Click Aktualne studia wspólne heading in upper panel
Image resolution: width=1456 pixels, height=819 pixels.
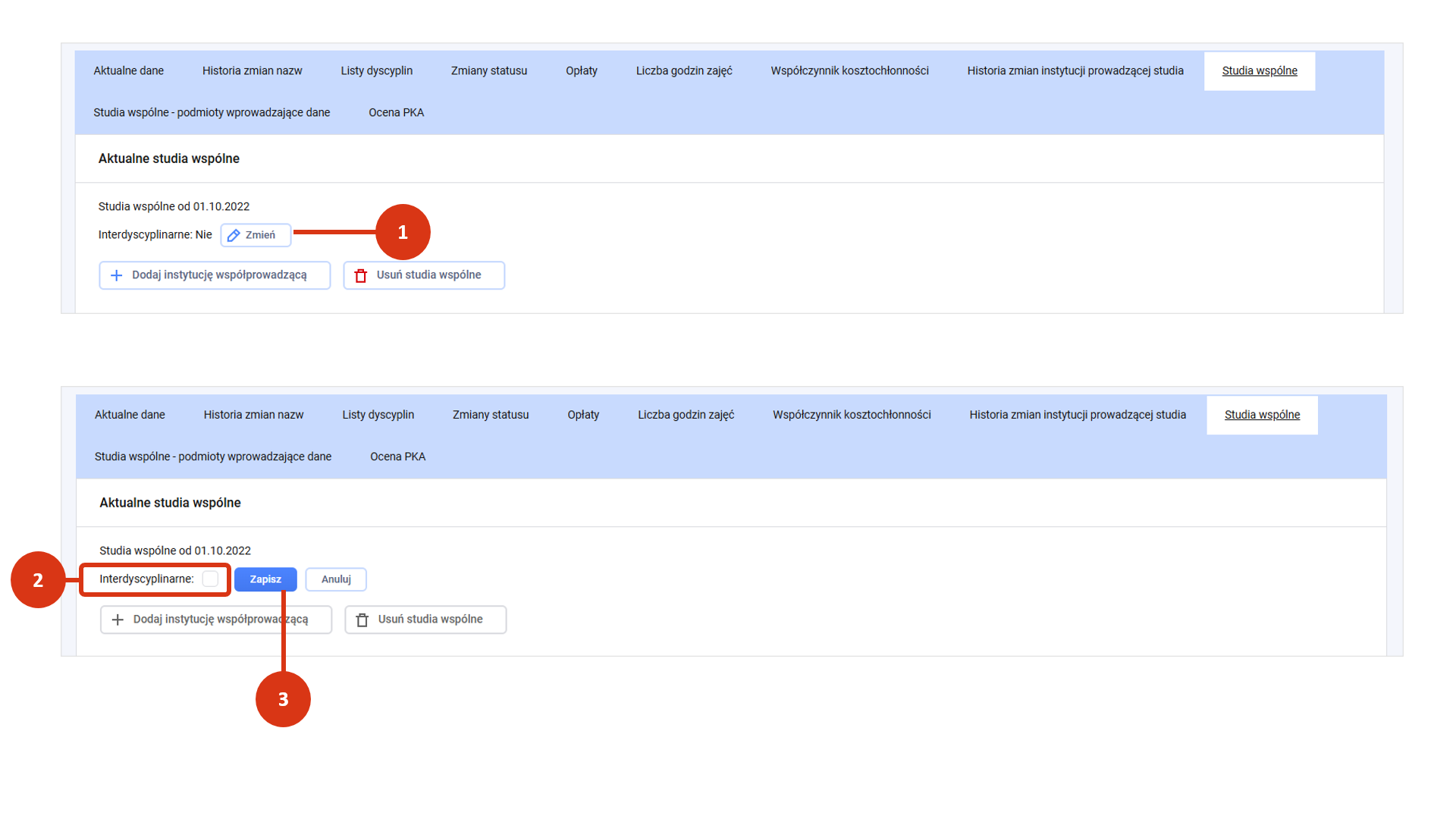coord(168,158)
